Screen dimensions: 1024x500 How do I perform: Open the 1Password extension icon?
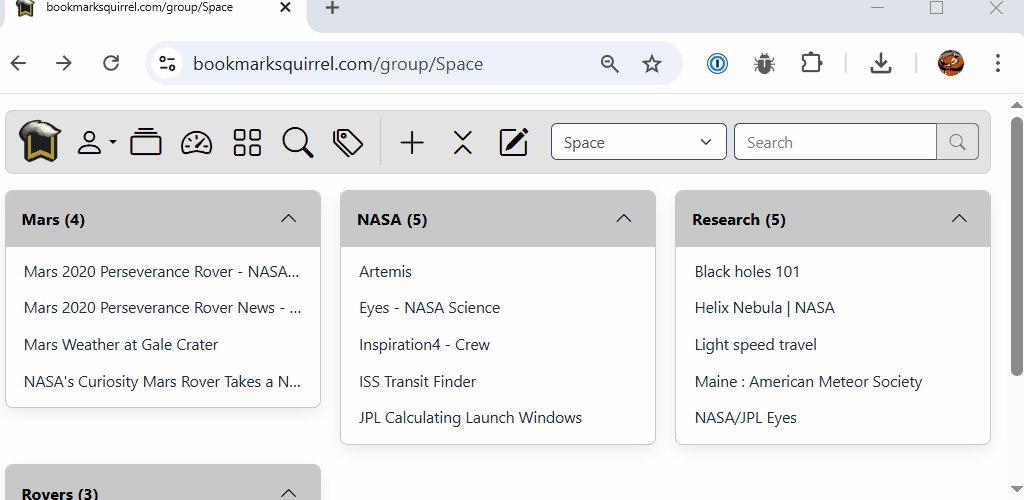[717, 63]
